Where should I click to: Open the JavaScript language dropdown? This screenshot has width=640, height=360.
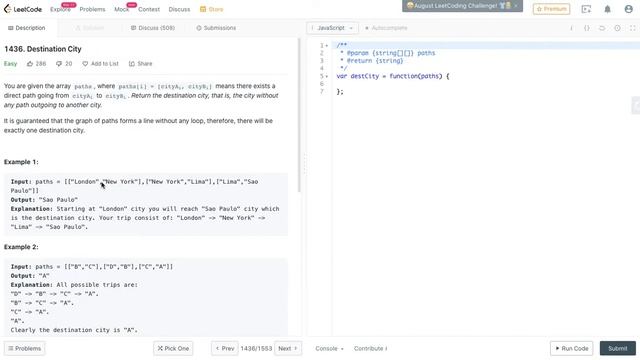[332, 28]
